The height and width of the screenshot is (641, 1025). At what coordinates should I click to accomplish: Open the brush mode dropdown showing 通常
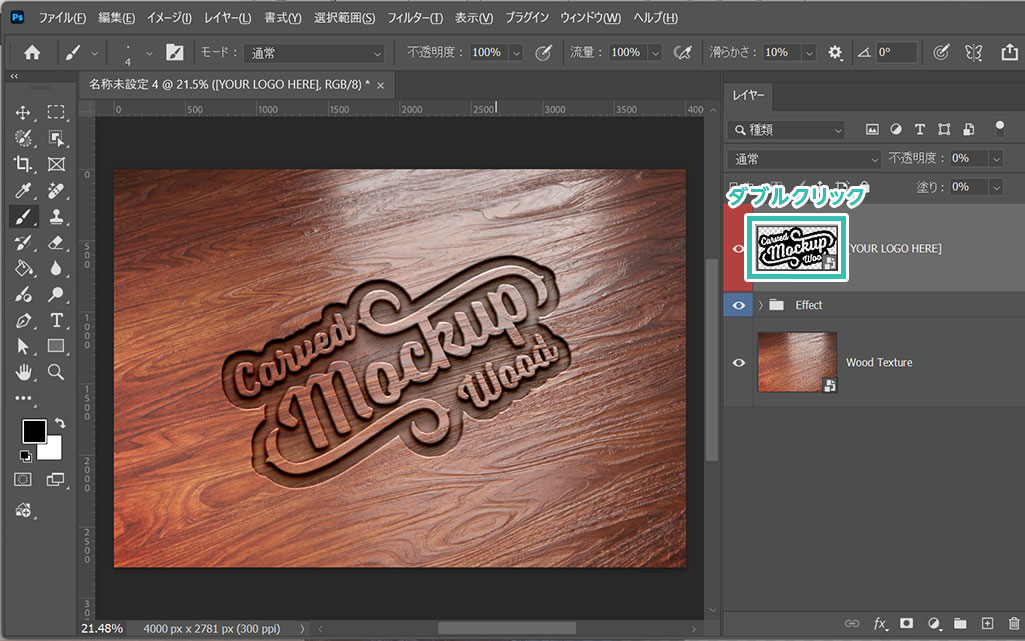(x=316, y=52)
